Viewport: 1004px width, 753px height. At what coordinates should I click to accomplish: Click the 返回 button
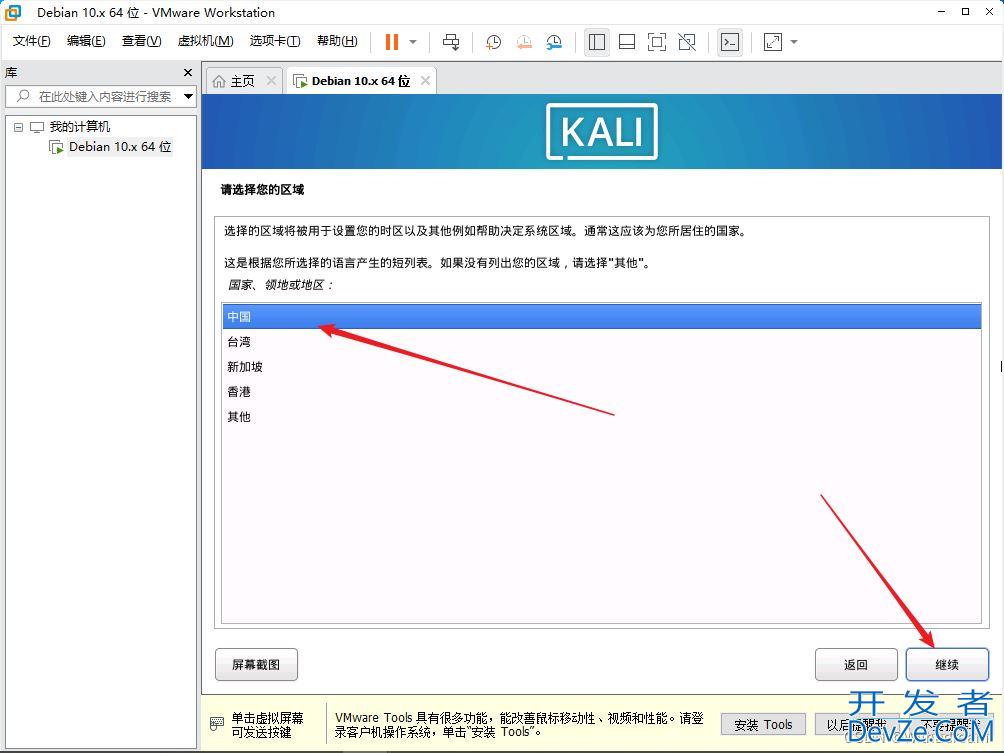tap(856, 665)
